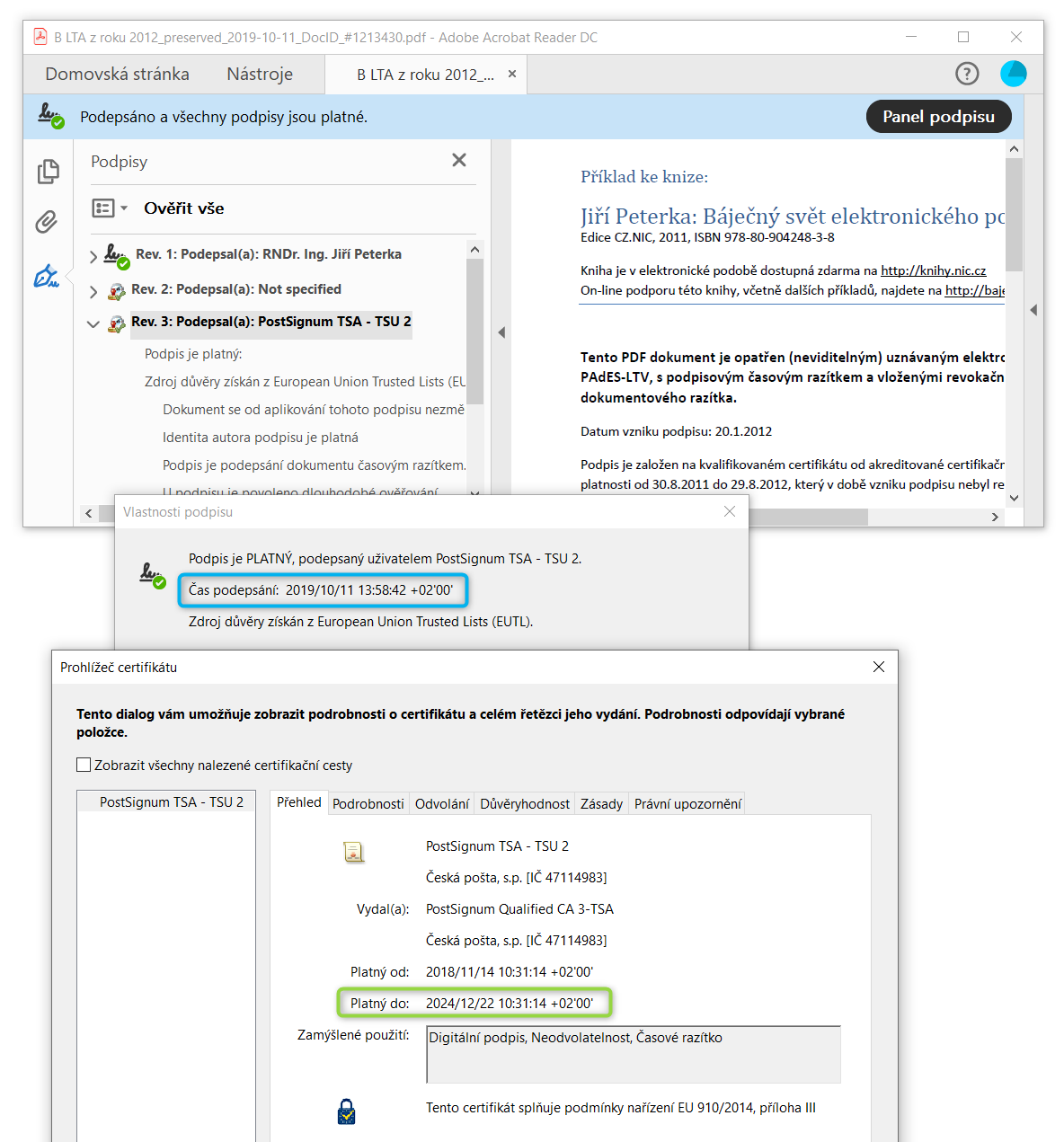Image resolution: width=1064 pixels, height=1142 pixels.
Task: Expand the right tools pane arrow
Action: pos(1033,310)
